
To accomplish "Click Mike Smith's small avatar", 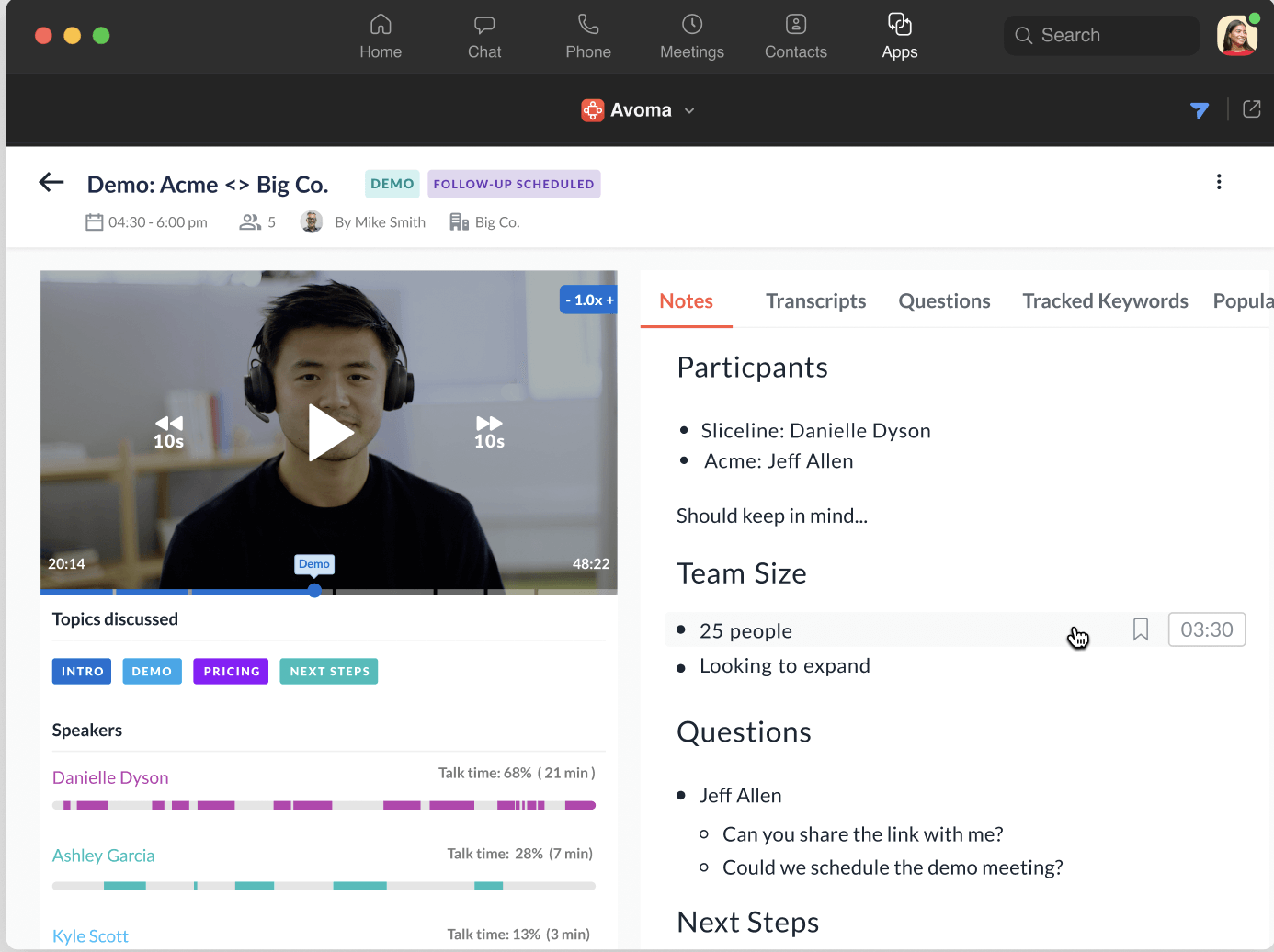I will pos(312,222).
